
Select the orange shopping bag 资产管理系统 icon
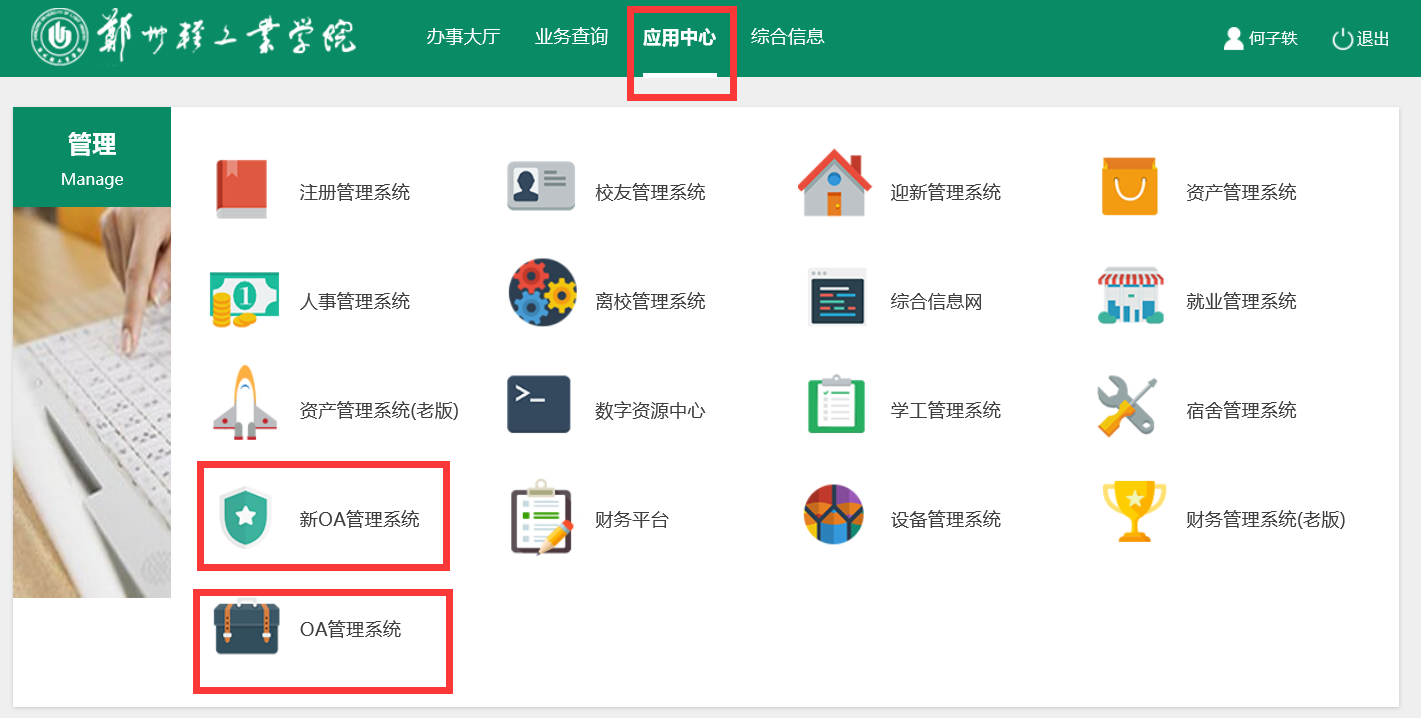click(x=1129, y=187)
